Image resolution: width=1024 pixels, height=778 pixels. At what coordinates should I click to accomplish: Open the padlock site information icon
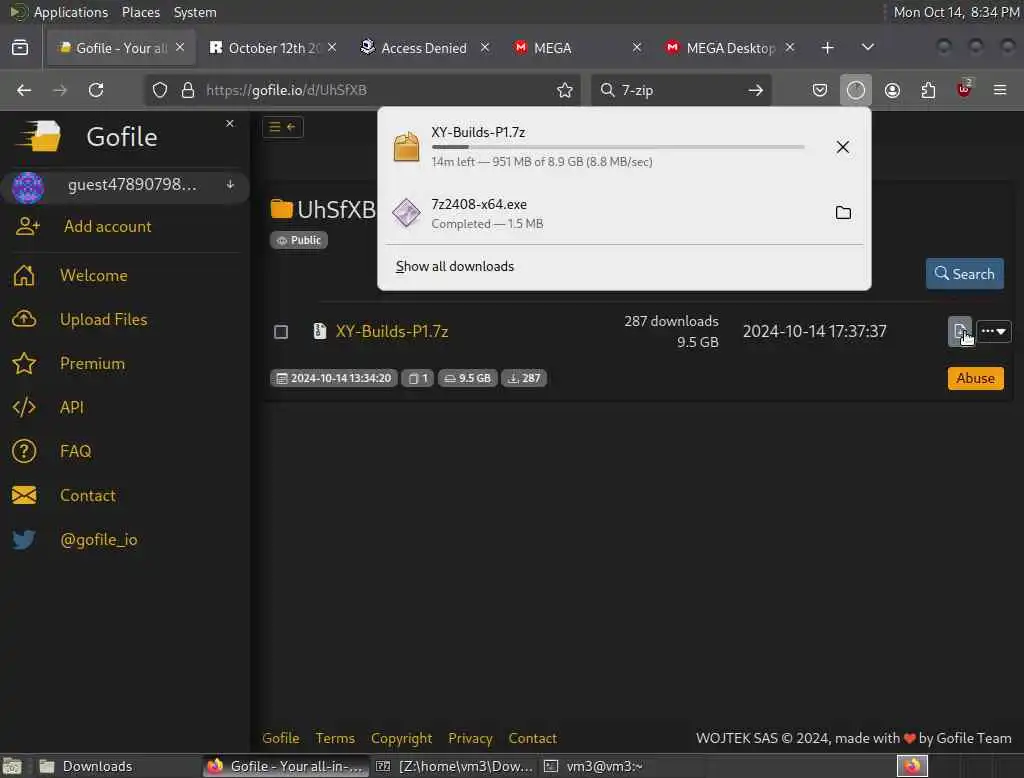coord(188,90)
